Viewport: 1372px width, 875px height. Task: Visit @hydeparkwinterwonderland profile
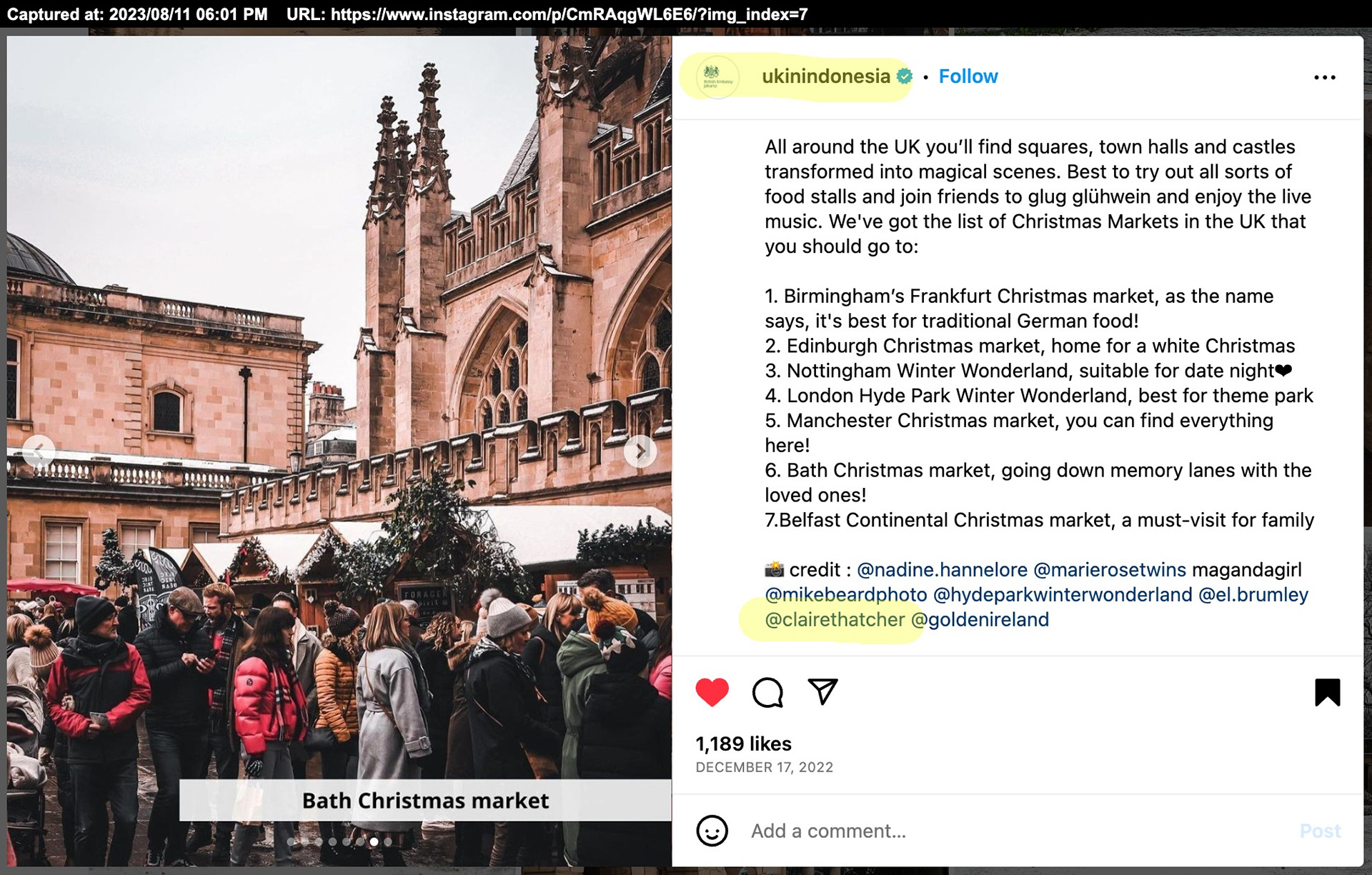pos(1063,595)
